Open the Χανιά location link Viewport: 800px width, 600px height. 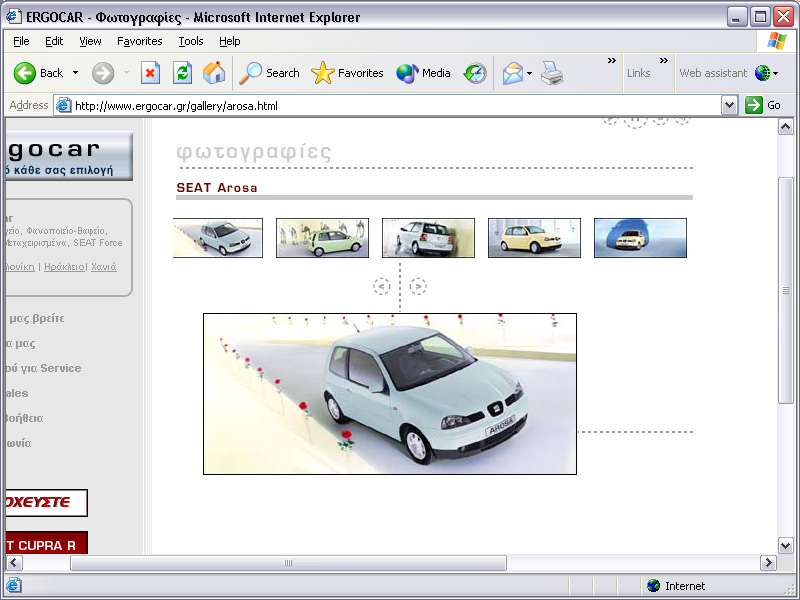click(104, 267)
